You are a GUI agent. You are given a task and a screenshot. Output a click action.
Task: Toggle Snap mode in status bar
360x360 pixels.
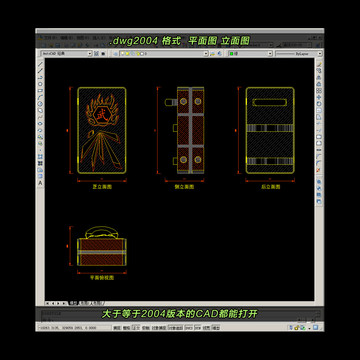point(117,328)
